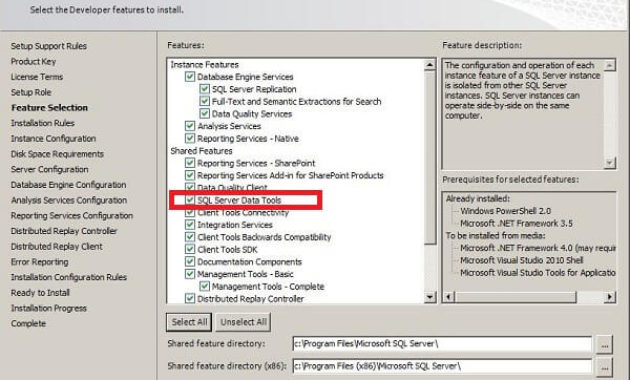Click the Unselect All button
This screenshot has height=380, width=630.
243,322
